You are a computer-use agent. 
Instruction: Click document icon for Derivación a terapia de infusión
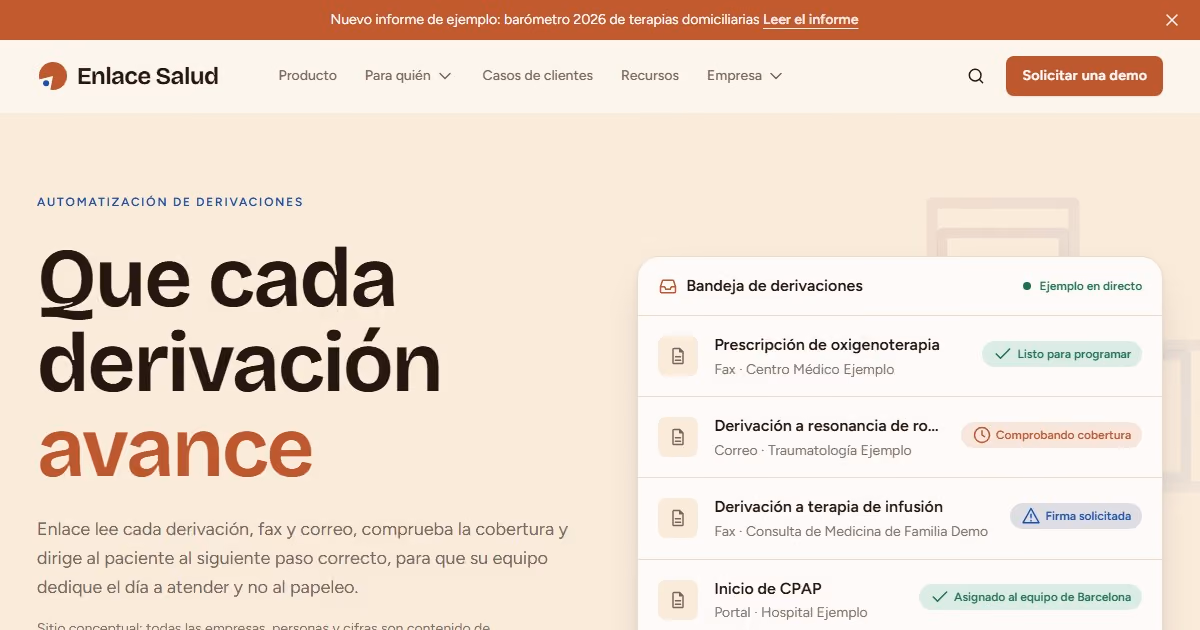(678, 518)
